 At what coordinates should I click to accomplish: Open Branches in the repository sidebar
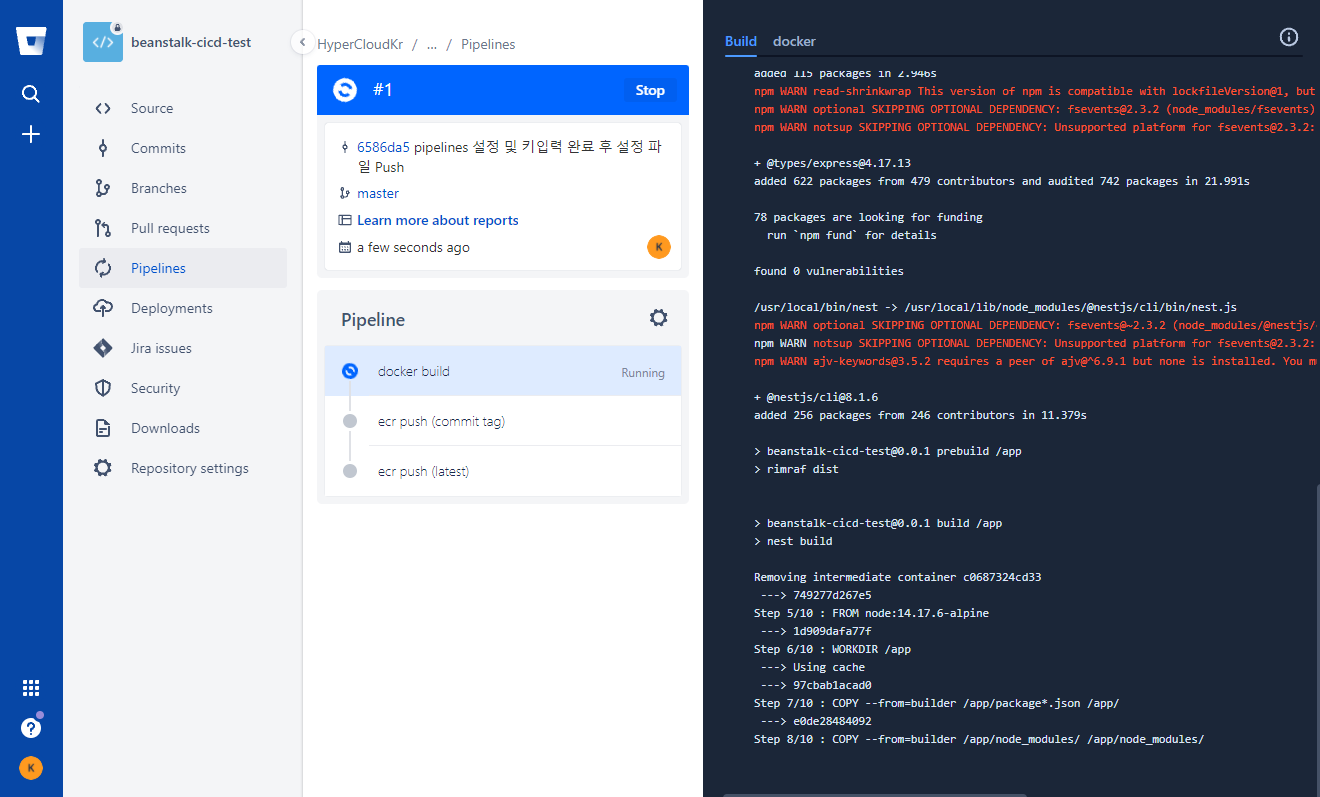pyautogui.click(x=183, y=188)
